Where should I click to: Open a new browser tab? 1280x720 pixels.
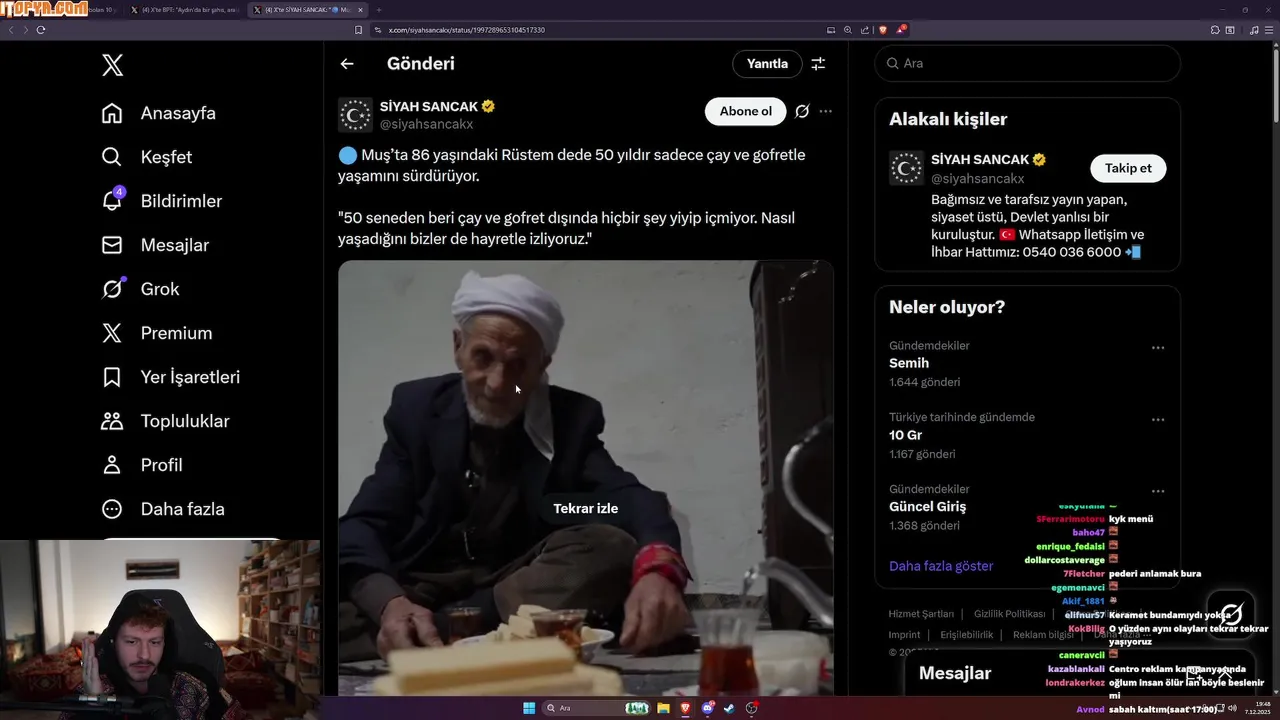378,9
